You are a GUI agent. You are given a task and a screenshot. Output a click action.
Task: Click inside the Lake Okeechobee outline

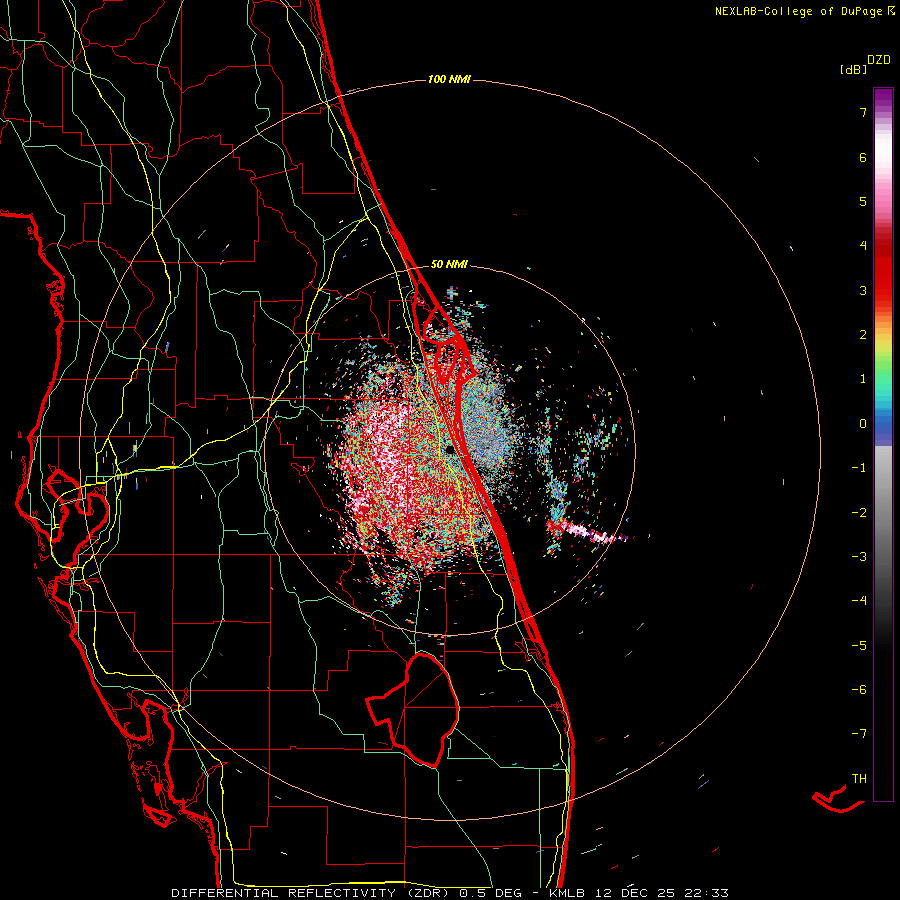pyautogui.click(x=425, y=709)
